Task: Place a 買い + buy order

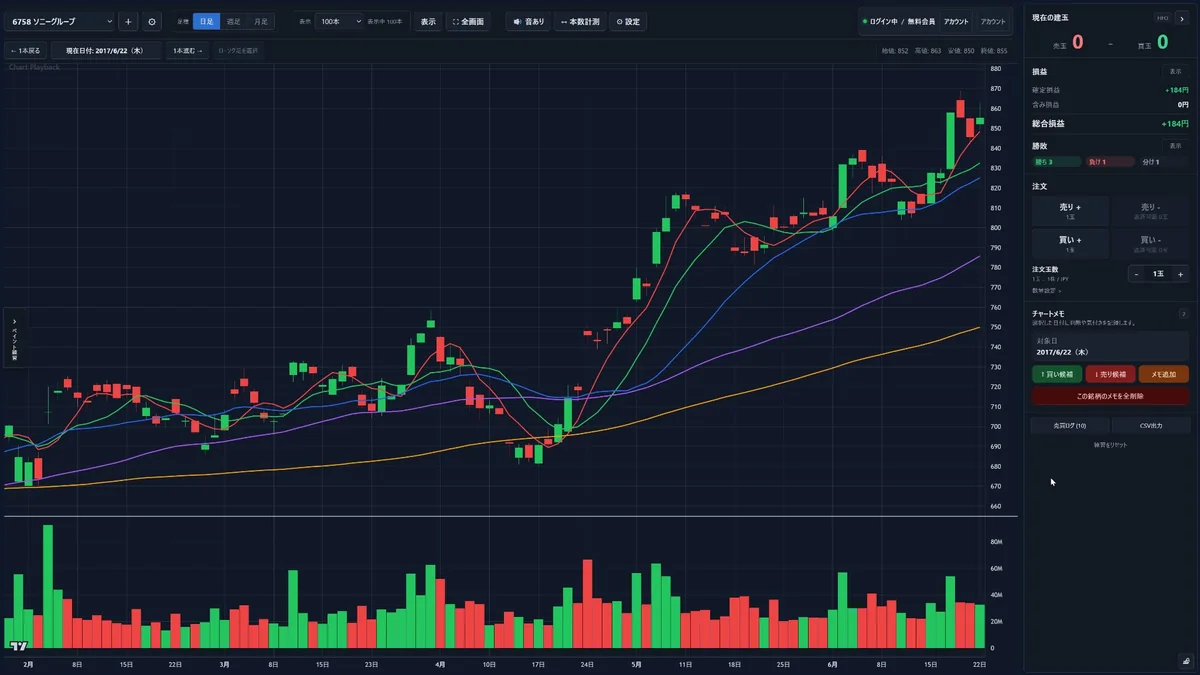Action: (x=1070, y=243)
